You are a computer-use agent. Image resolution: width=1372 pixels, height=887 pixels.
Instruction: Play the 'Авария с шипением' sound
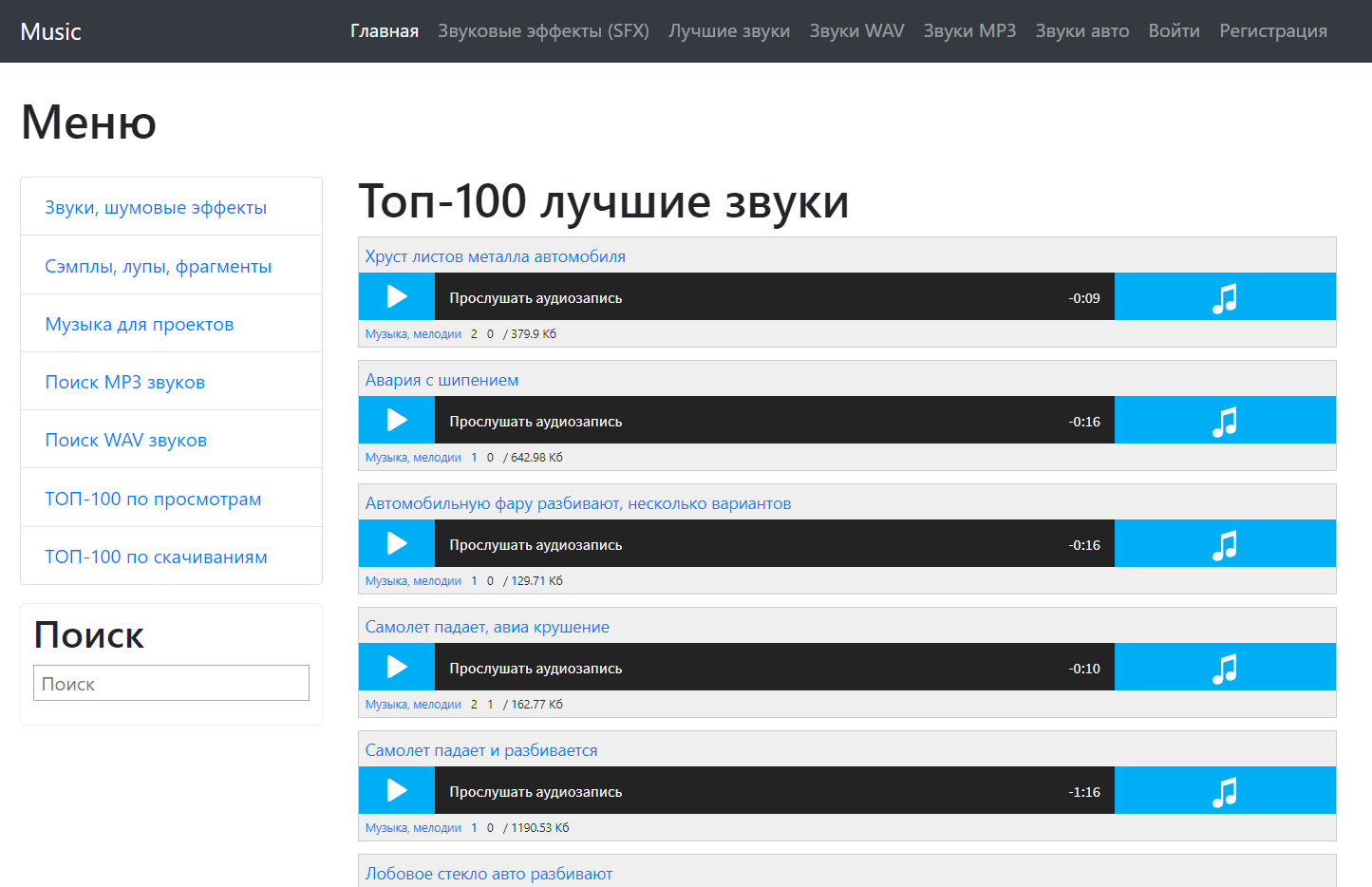point(397,421)
